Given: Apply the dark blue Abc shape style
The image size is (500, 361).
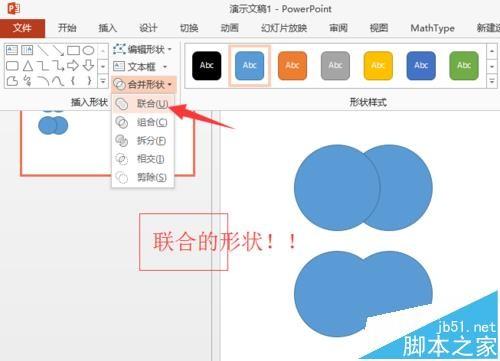Looking at the screenshot, I should pyautogui.click(x=421, y=66).
